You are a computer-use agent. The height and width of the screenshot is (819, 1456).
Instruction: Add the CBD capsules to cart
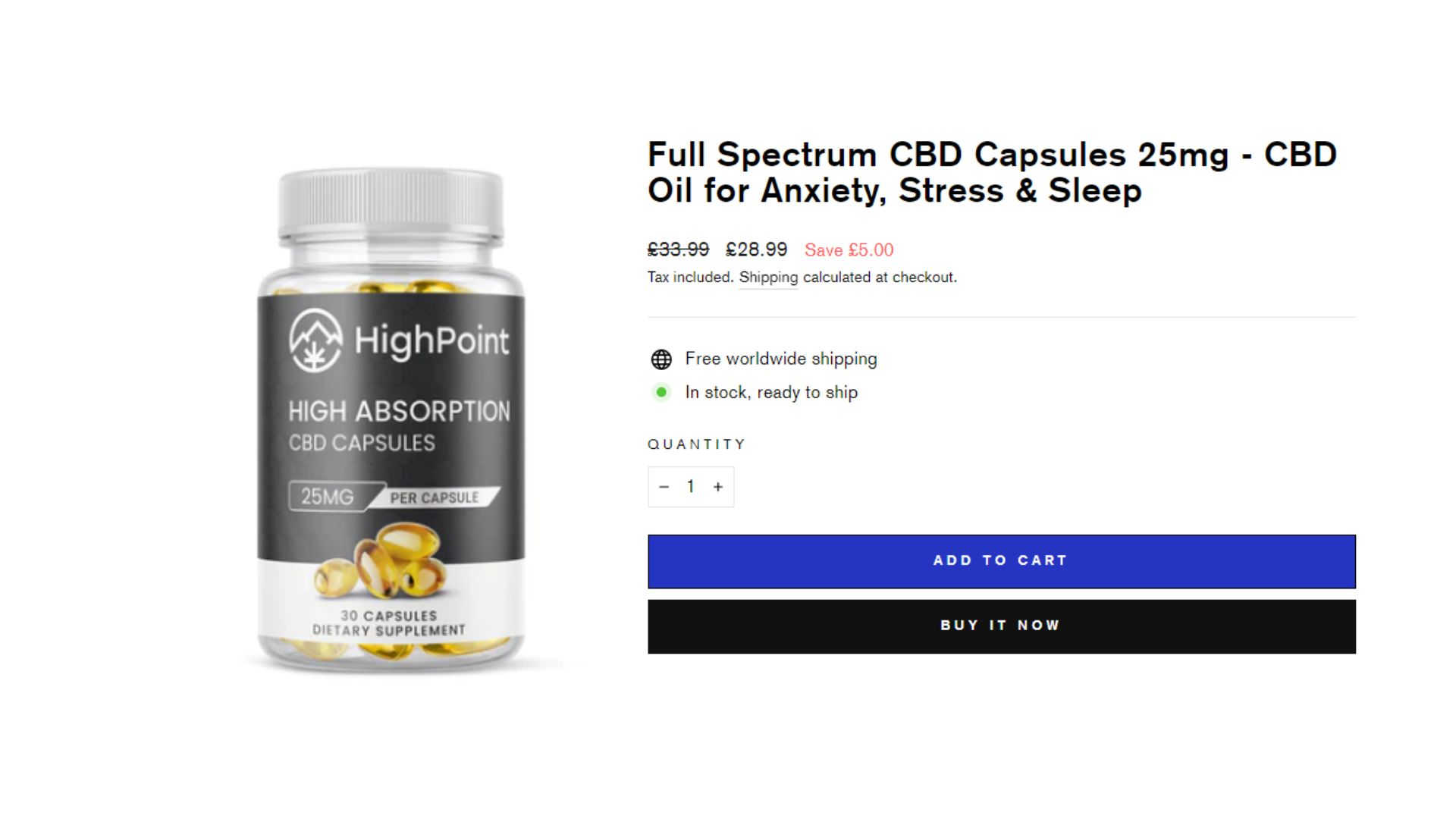pos(1001,561)
